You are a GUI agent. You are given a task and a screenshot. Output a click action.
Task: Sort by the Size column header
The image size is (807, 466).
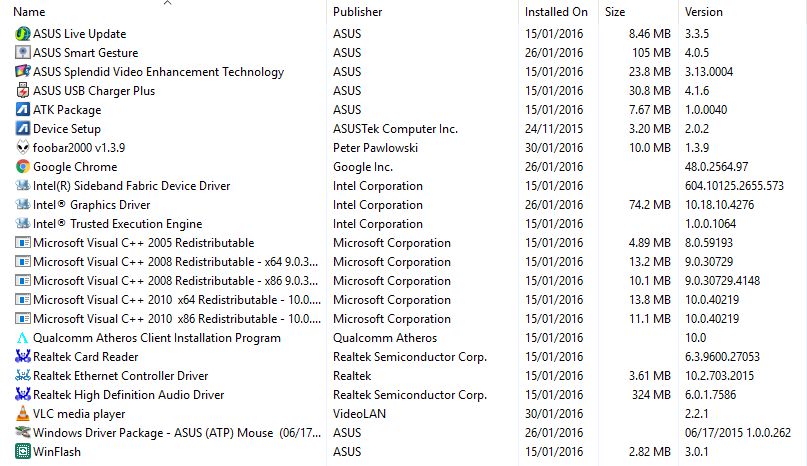pyautogui.click(x=615, y=12)
